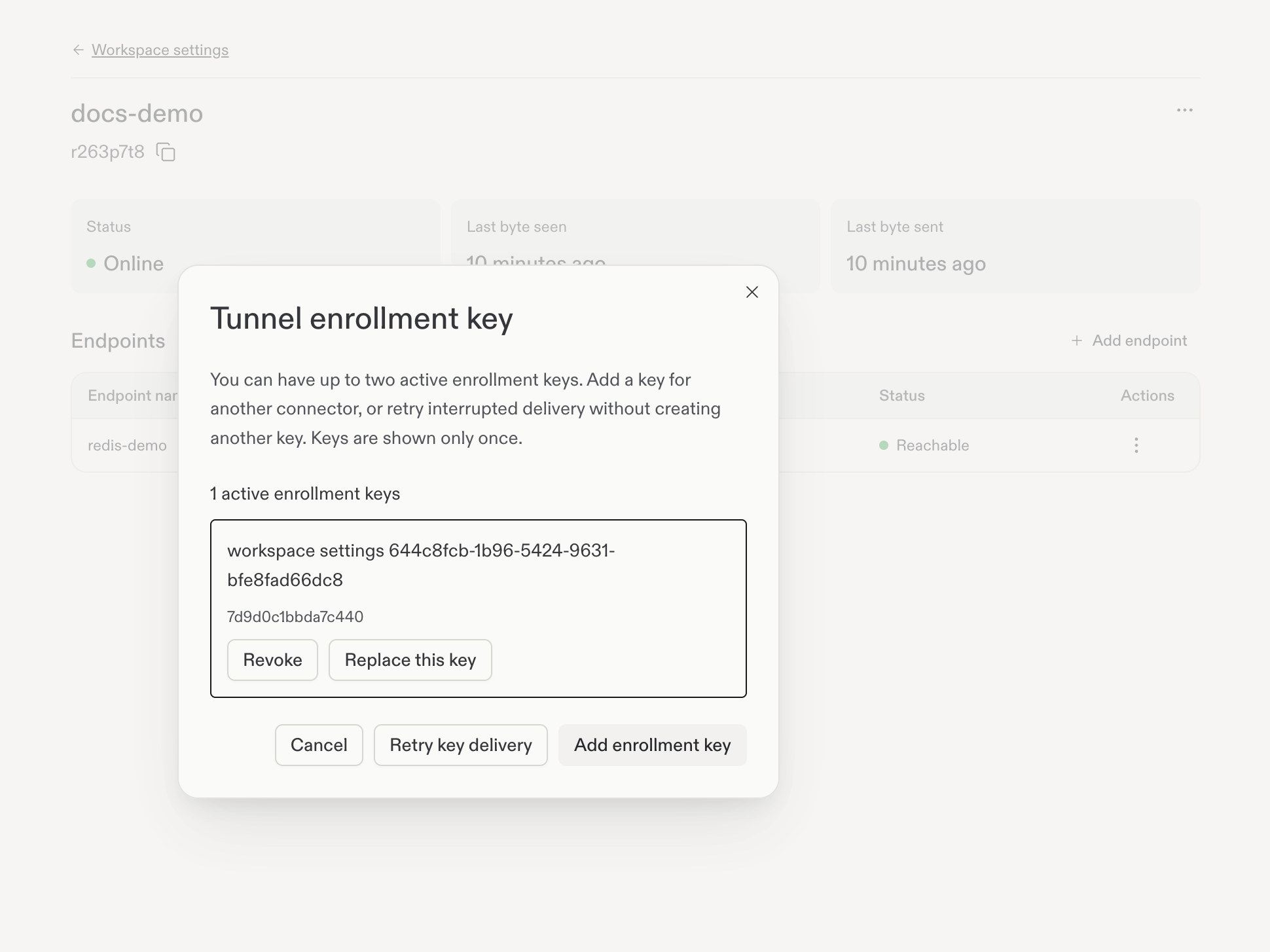1270x952 pixels.
Task: Open actions menu for redis-demo endpoint
Action: click(1136, 445)
